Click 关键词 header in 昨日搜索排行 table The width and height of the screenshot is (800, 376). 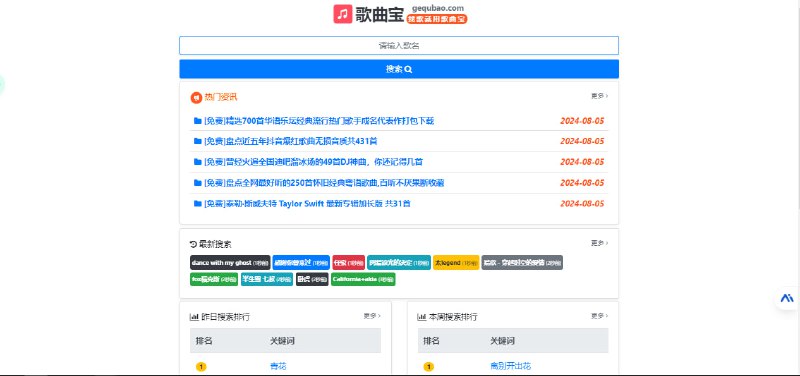click(x=282, y=341)
